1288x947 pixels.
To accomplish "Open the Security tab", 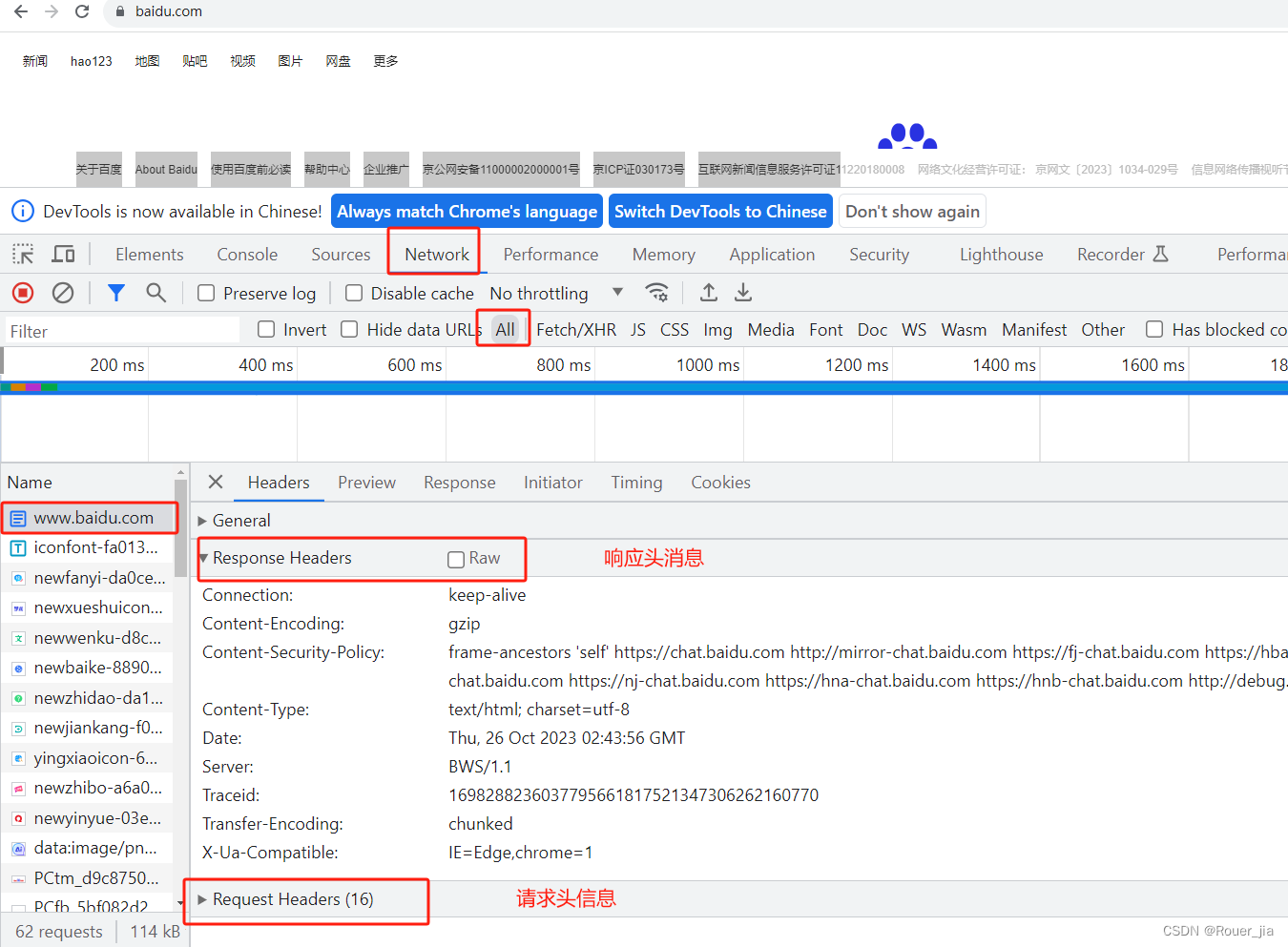I will tap(879, 254).
